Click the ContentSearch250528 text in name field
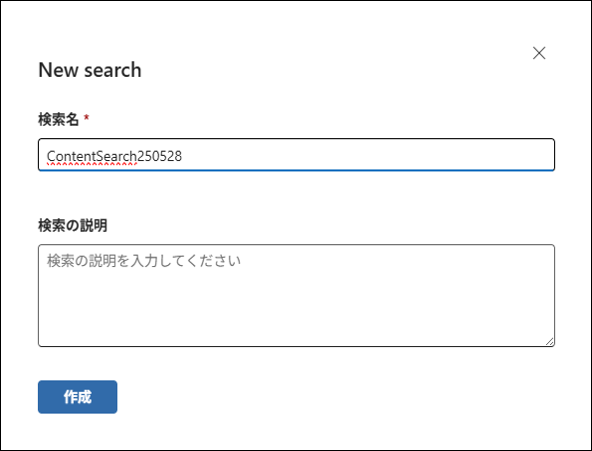 point(114,156)
